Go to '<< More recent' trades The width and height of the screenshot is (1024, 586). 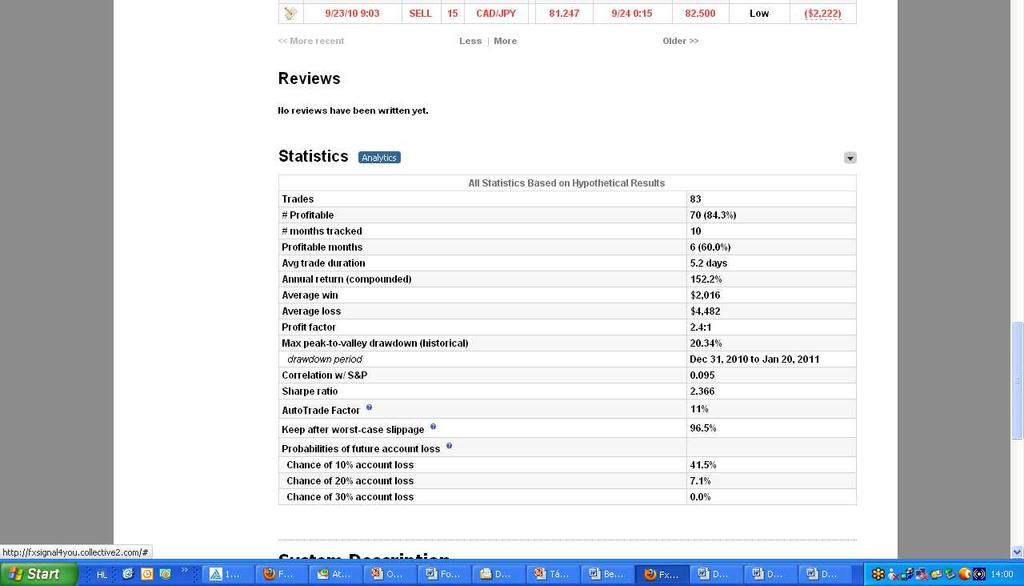[x=311, y=41]
